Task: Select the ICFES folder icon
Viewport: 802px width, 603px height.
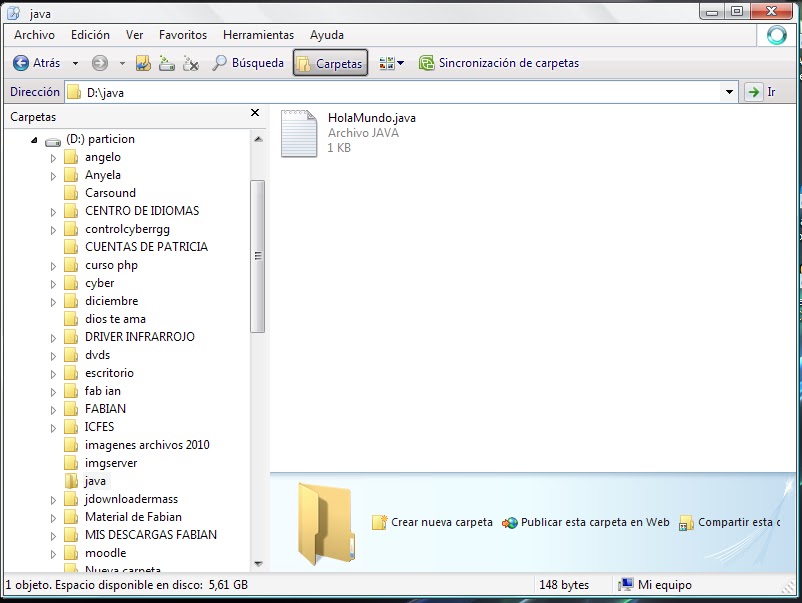Action: tap(71, 427)
